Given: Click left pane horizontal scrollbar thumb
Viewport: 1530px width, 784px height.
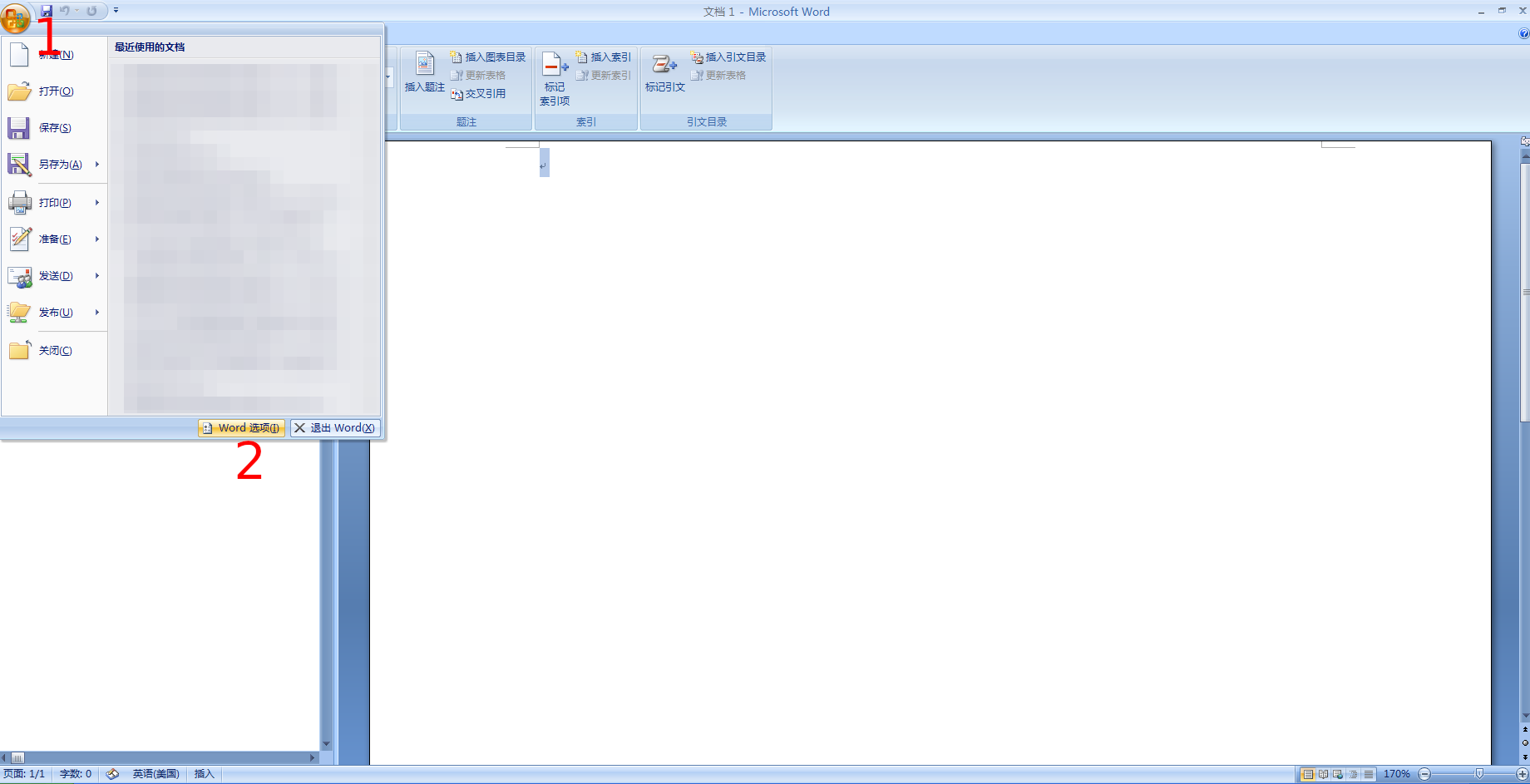Looking at the screenshot, I should coord(17,757).
